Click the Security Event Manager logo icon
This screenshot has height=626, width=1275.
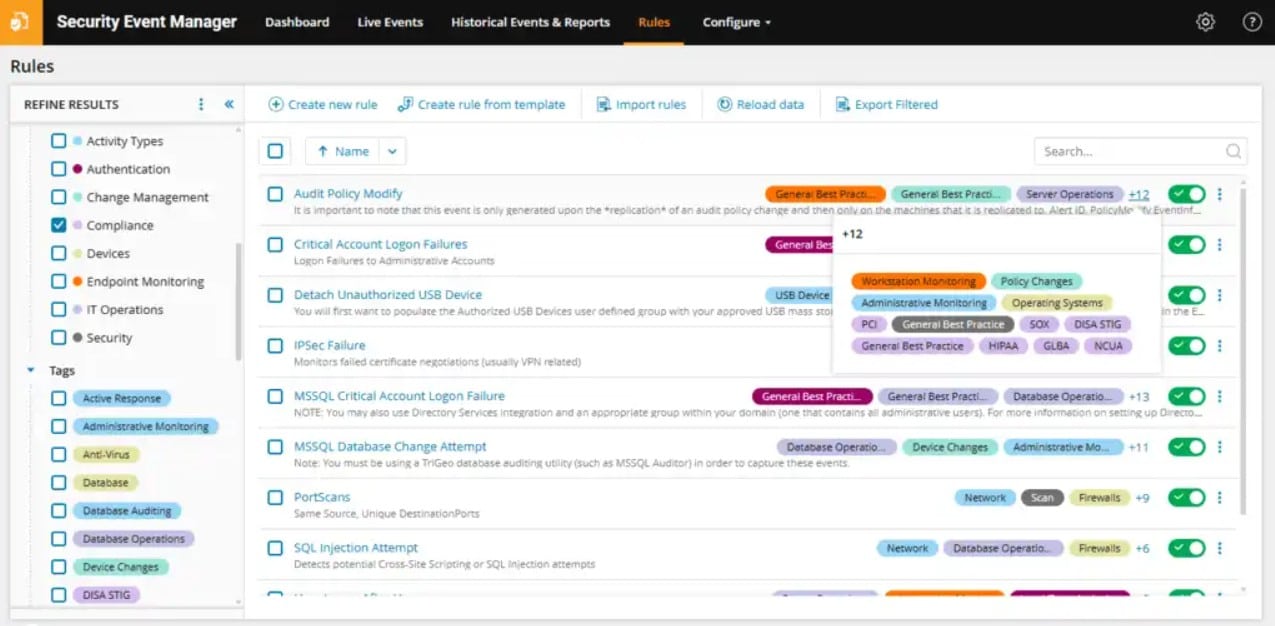[x=21, y=22]
